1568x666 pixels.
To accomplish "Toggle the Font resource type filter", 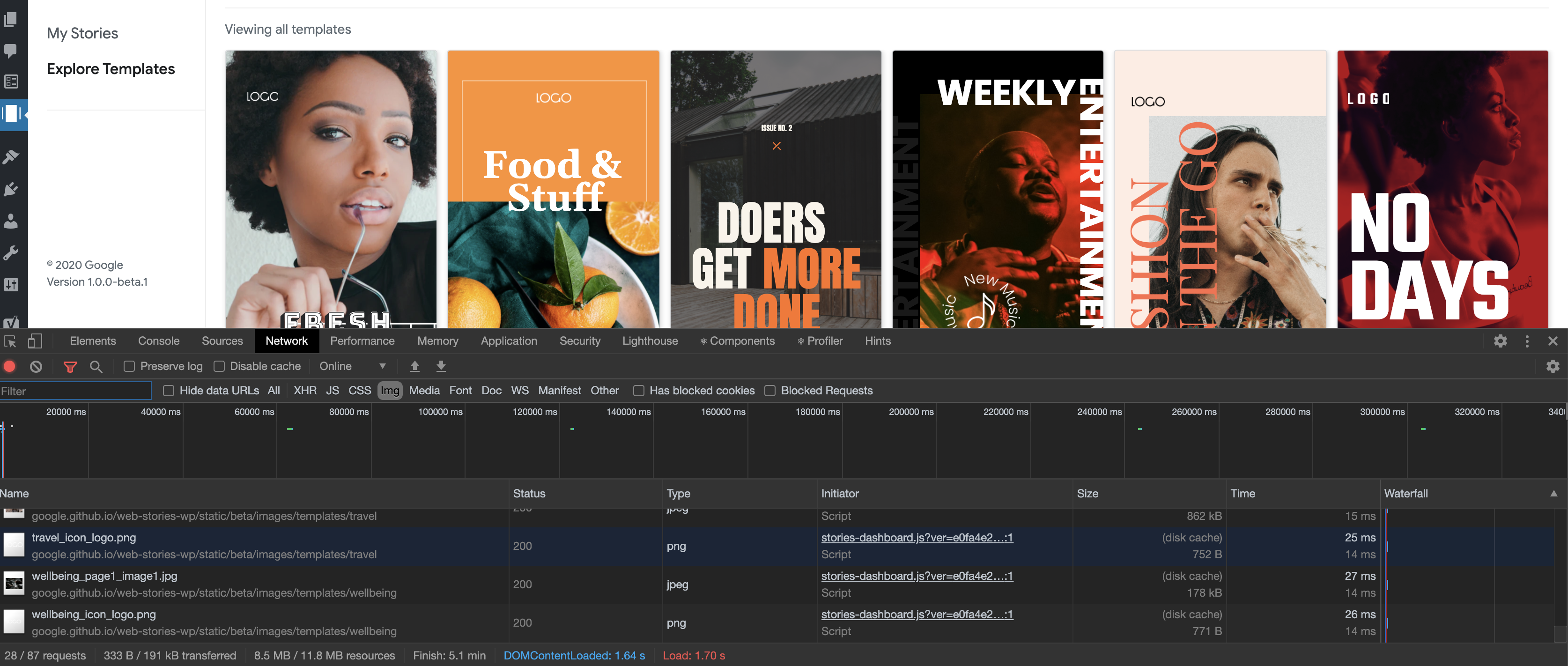I will click(461, 391).
